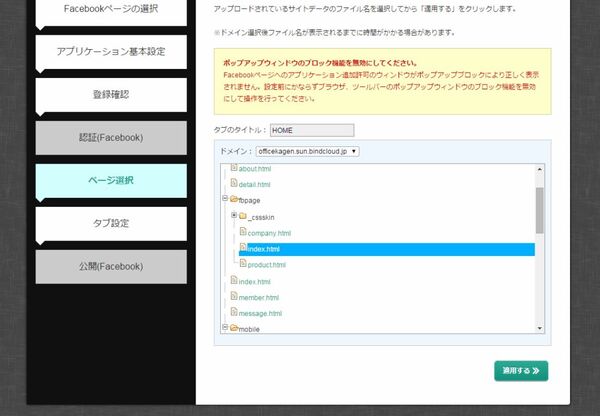Click the fbpage folder icon
Viewport: 600px width, 416px height.
(x=234, y=199)
